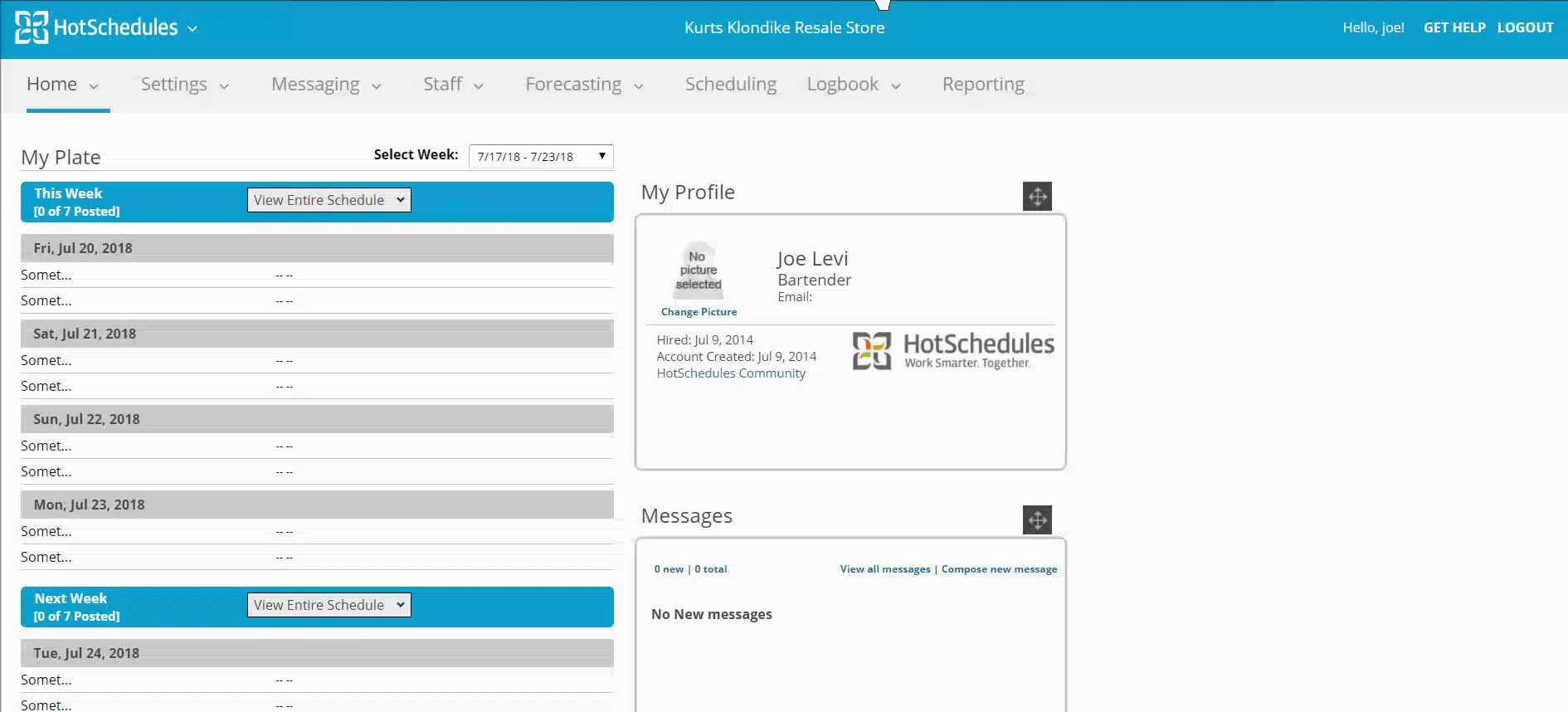Click the 'My Profile' heading
Screen dimensions: 1568x712
coord(688,193)
